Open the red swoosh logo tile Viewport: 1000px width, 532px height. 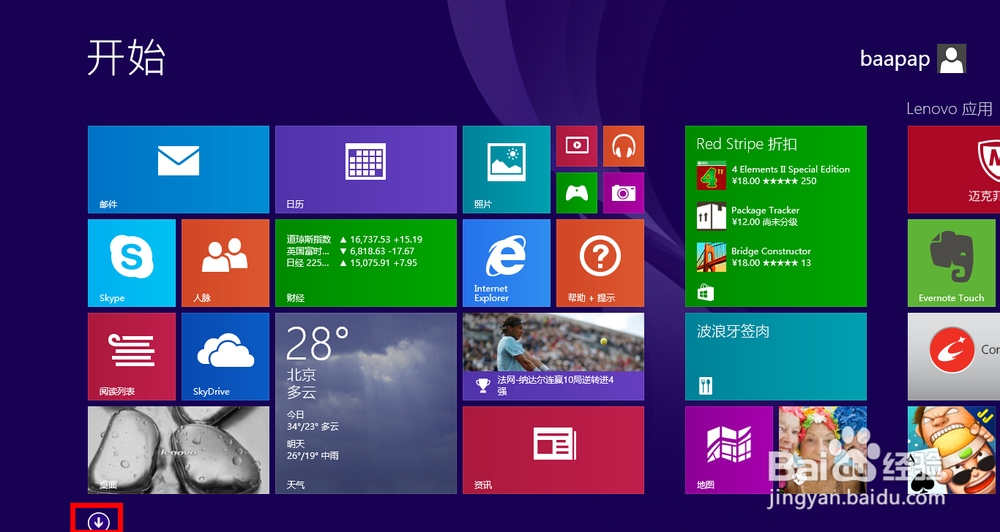(954, 357)
